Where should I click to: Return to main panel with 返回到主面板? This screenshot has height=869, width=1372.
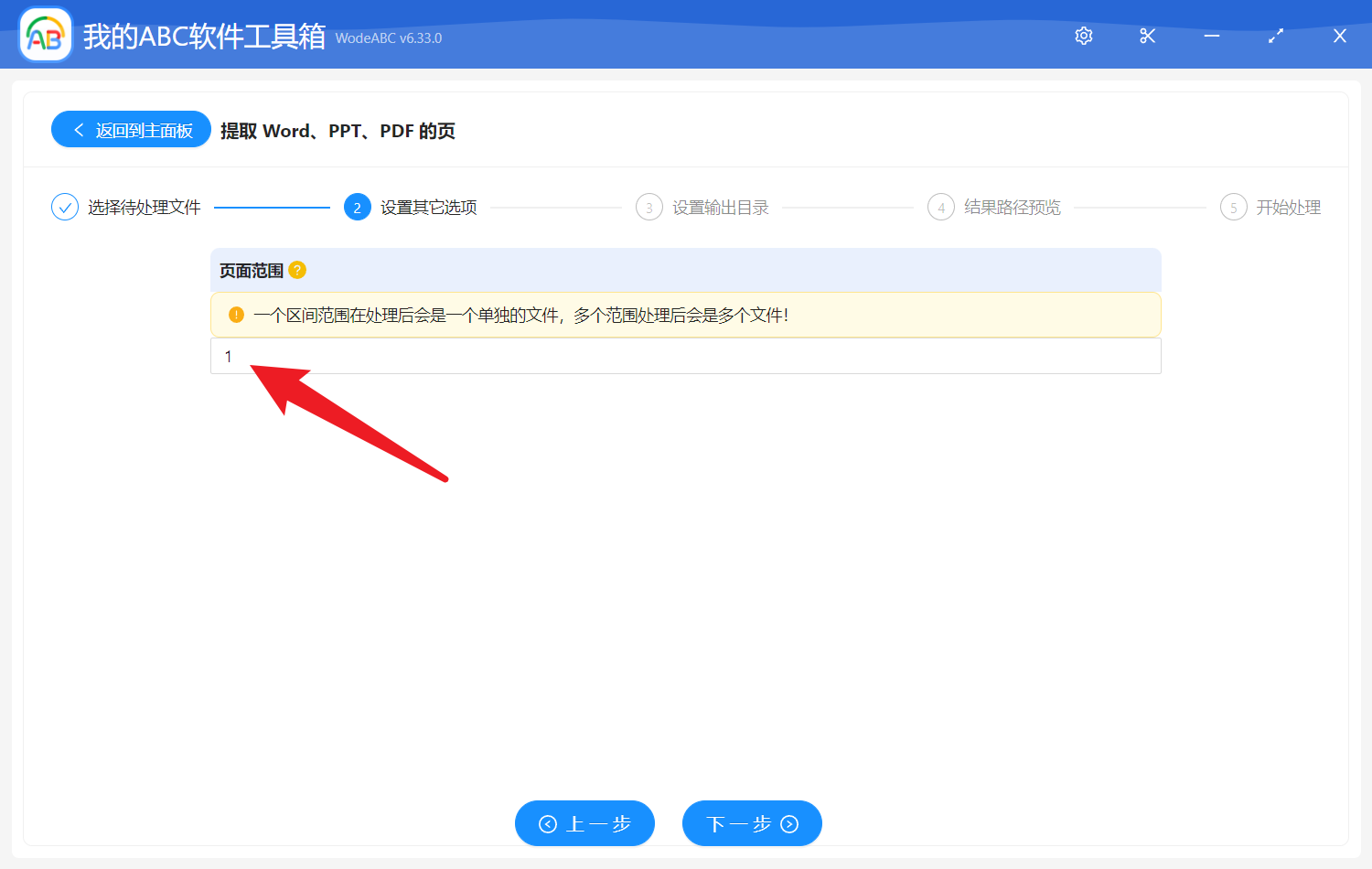coord(132,130)
